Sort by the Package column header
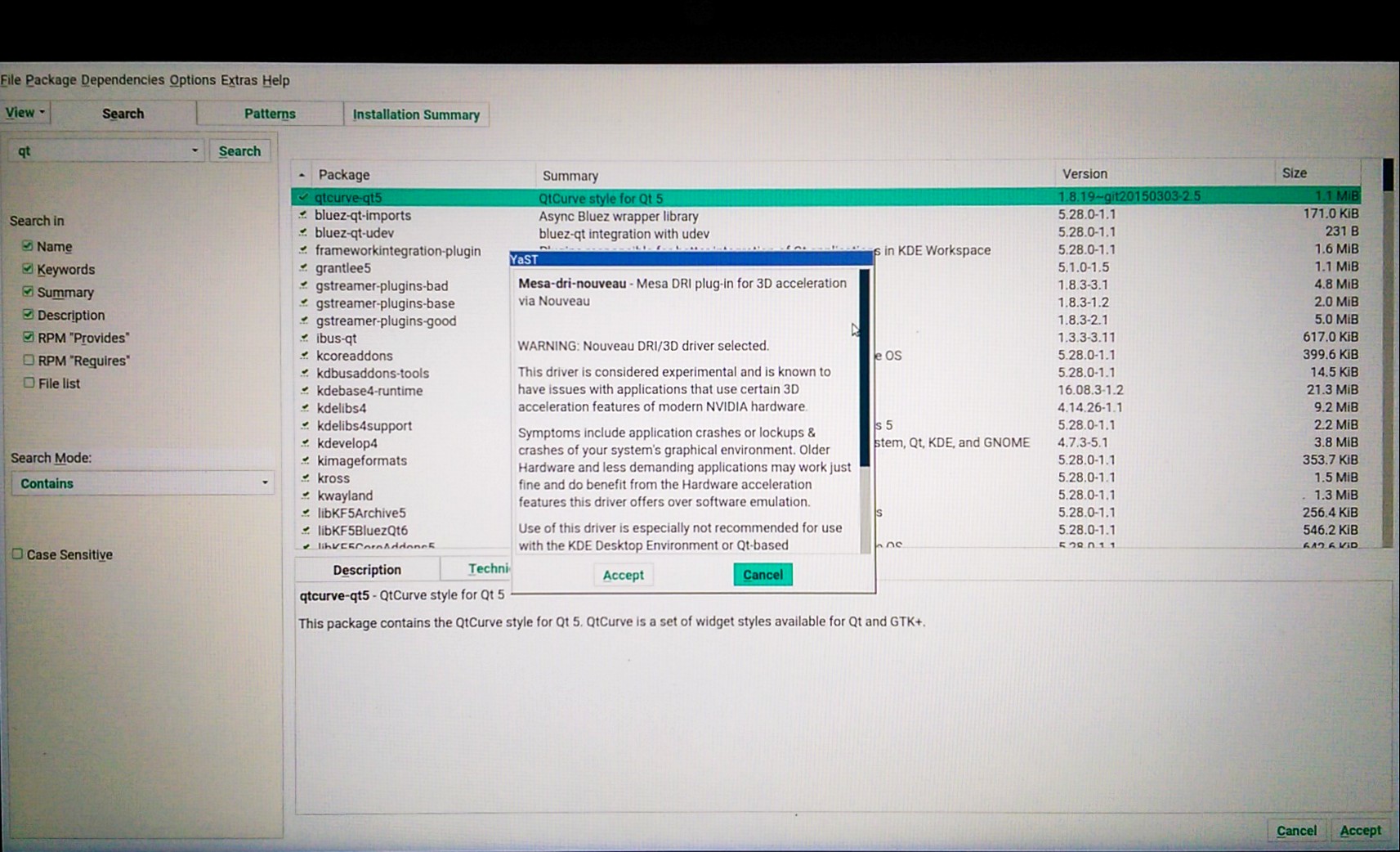The image size is (1400, 852). click(423, 175)
